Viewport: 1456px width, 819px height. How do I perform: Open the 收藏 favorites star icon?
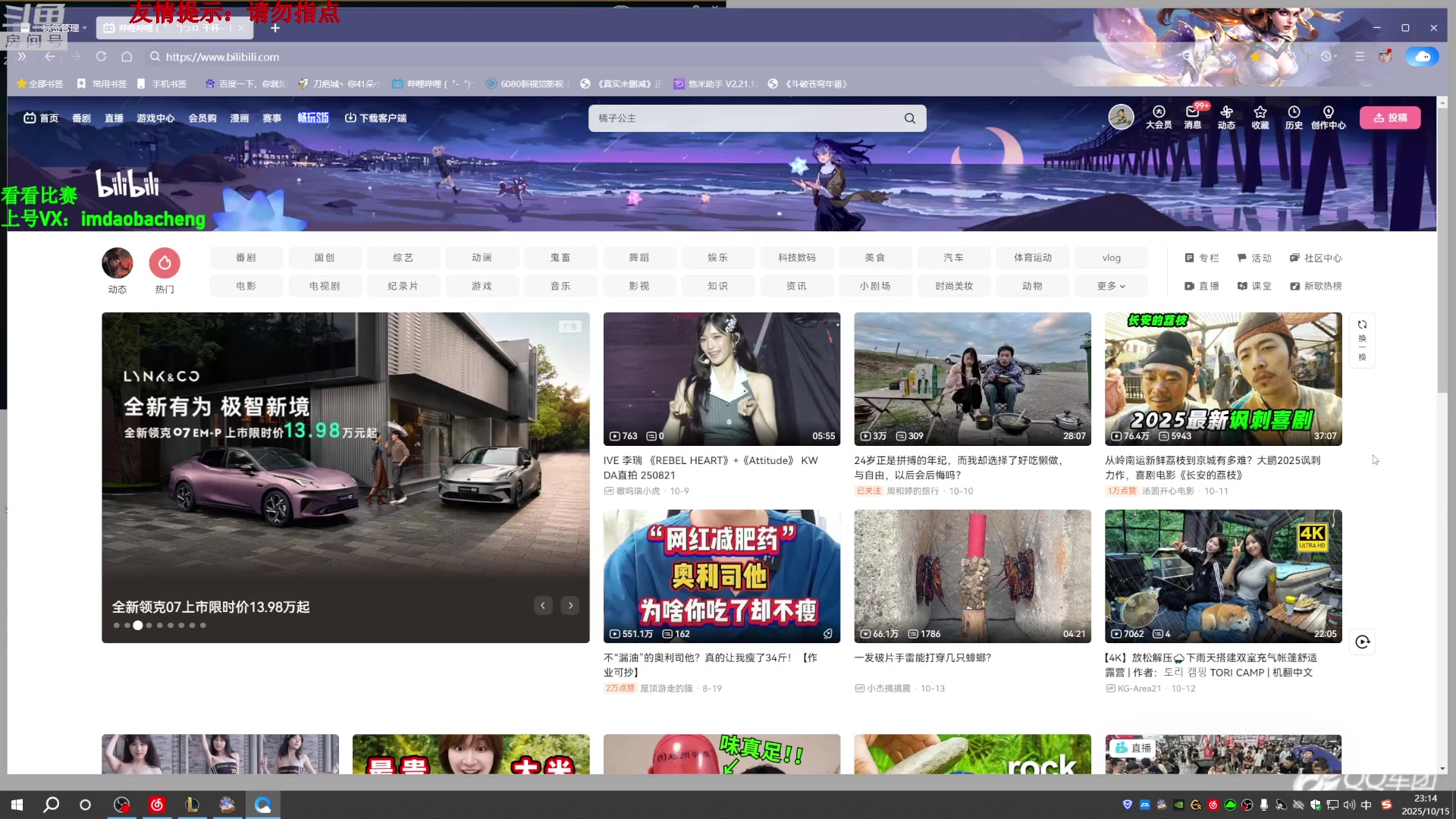point(1260,118)
